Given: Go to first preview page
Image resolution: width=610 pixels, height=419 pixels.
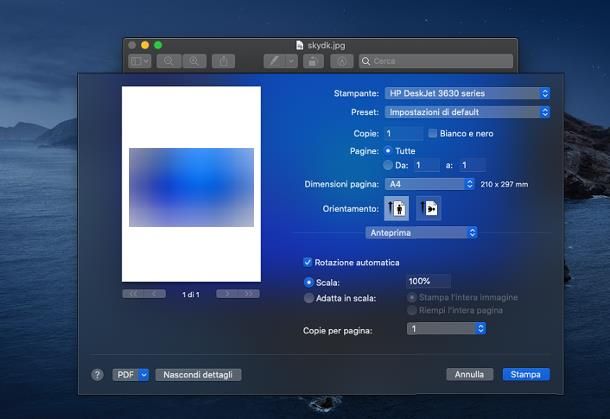Looking at the screenshot, I should coord(132,294).
